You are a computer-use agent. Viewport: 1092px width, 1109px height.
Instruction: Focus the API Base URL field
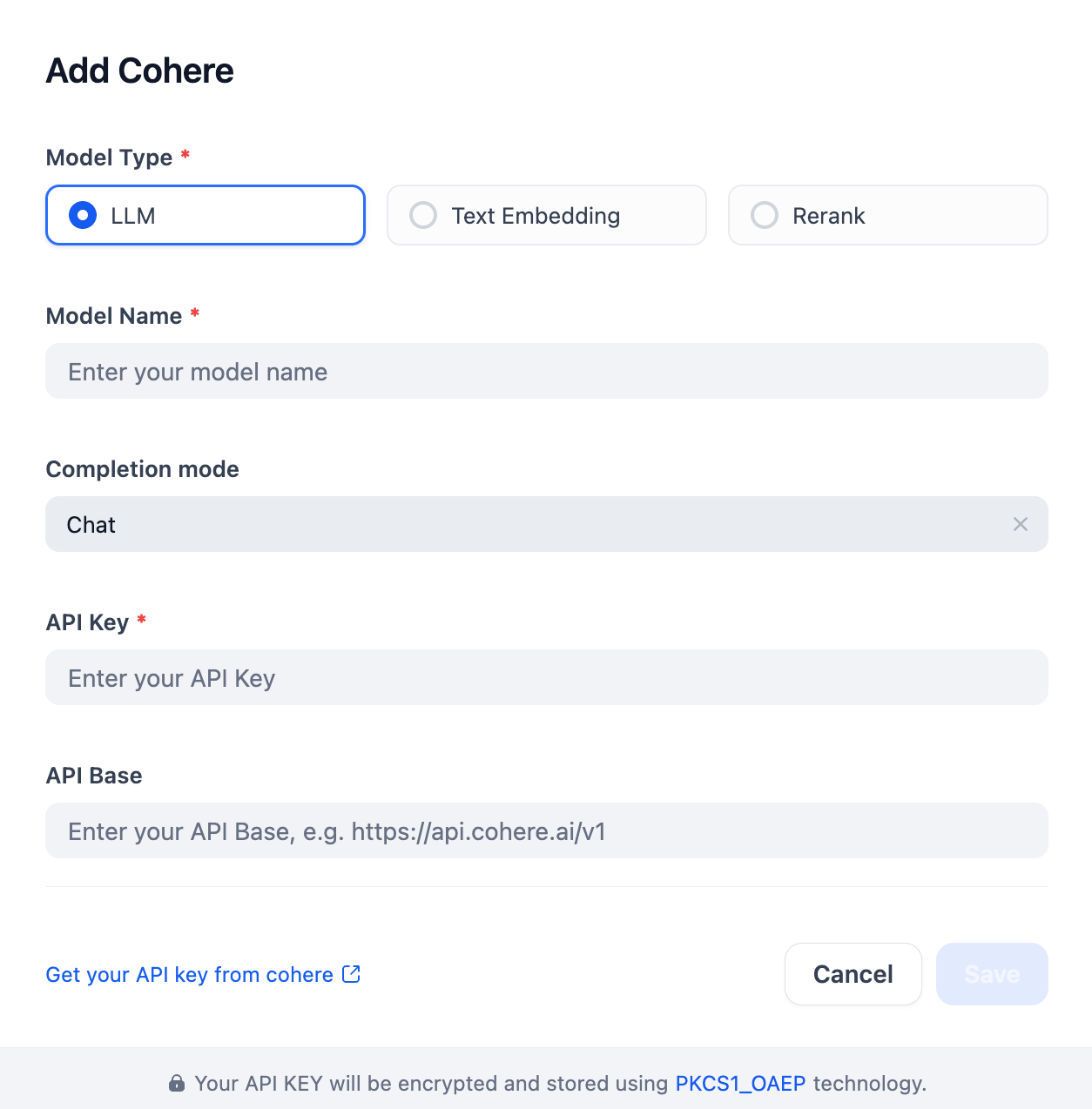[x=546, y=831]
